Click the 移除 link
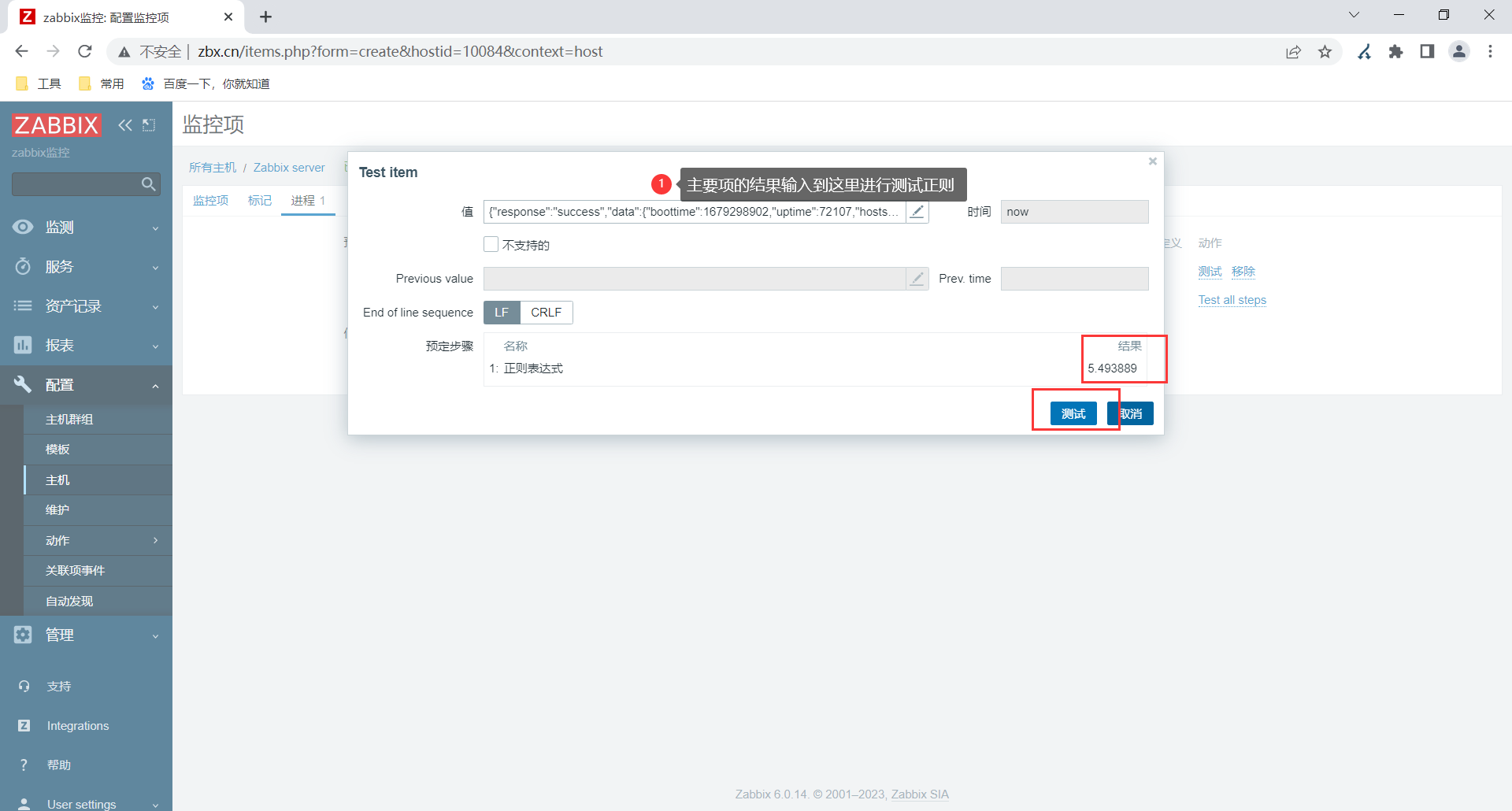The image size is (1512, 811). (x=1243, y=272)
